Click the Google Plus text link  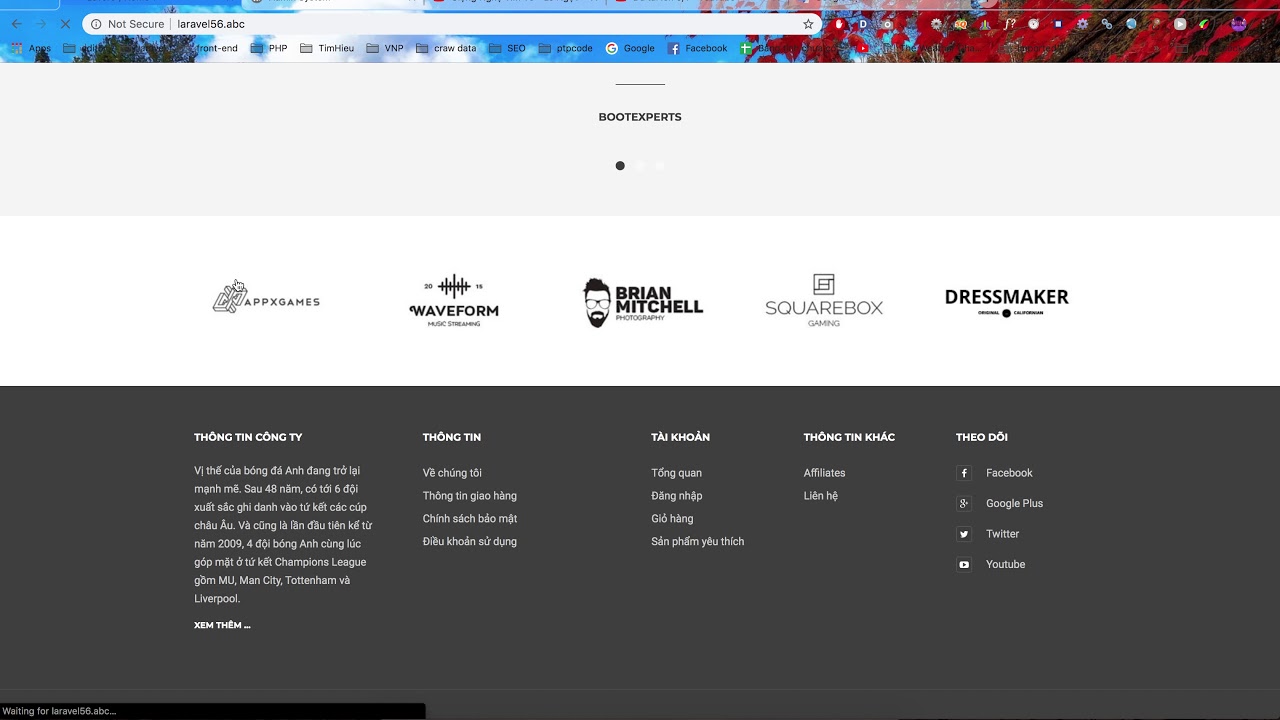[x=1014, y=504]
